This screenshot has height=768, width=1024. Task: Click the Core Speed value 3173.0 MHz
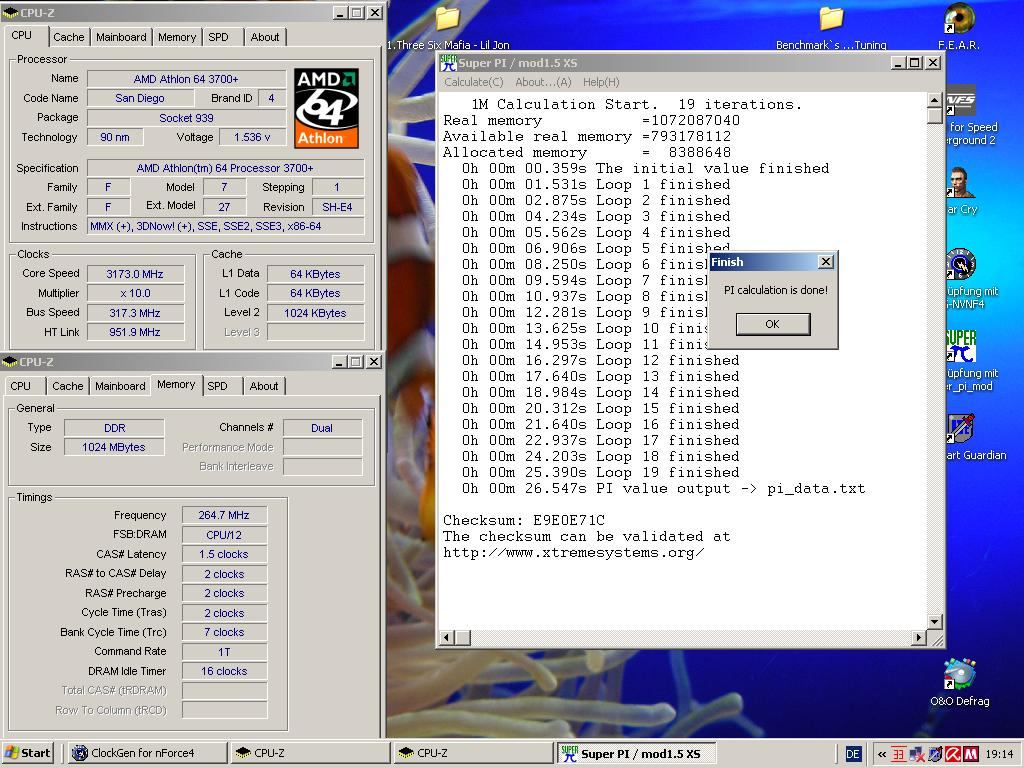pos(135,274)
